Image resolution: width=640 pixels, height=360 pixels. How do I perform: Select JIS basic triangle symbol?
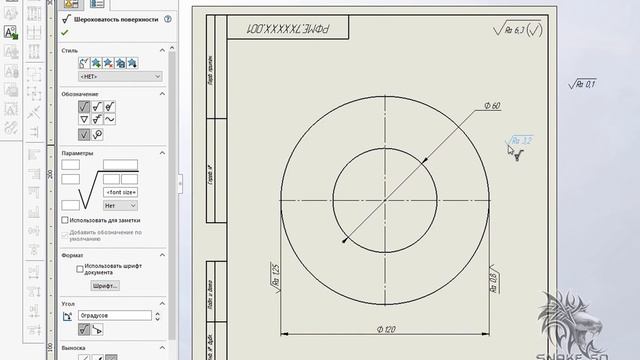(84, 119)
